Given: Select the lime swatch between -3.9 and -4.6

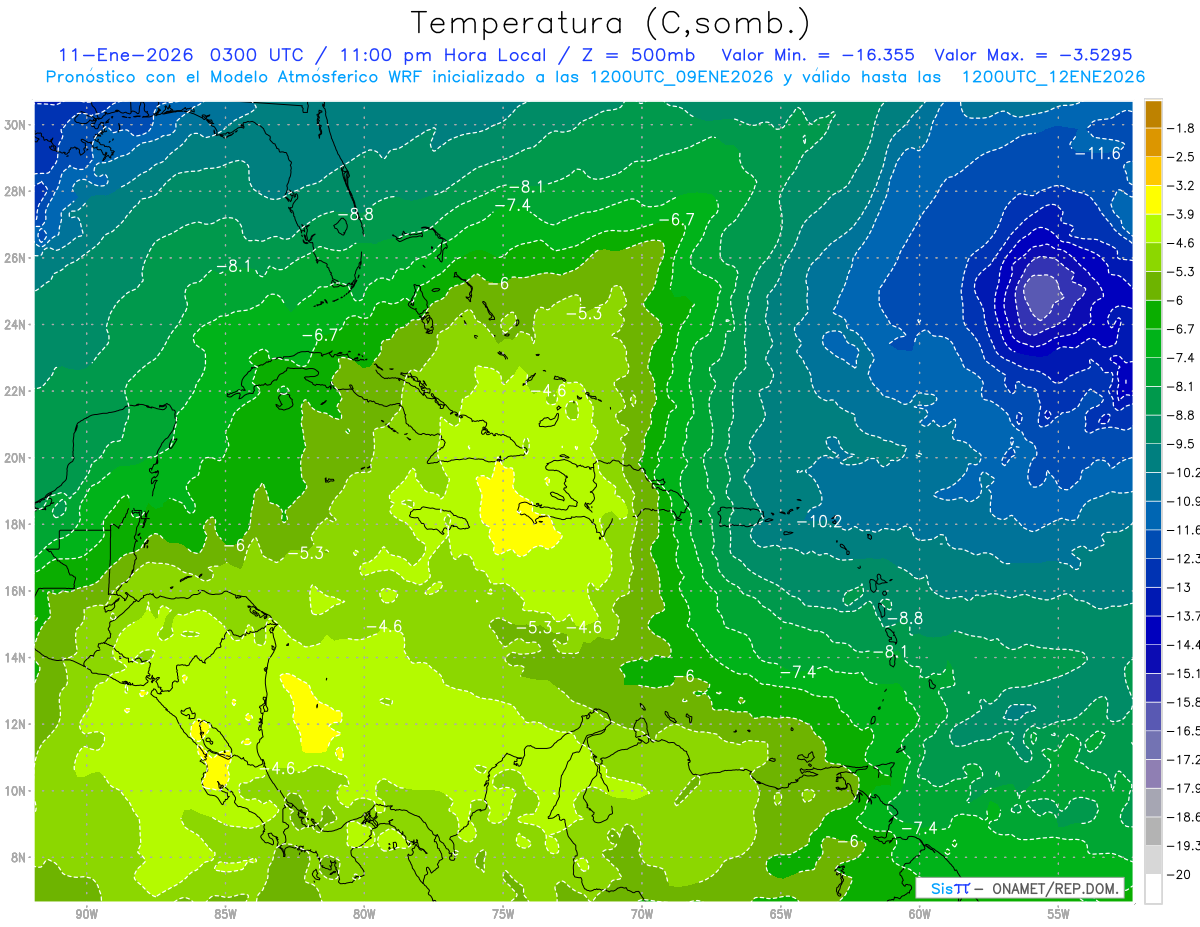Looking at the screenshot, I should click(x=1153, y=228).
